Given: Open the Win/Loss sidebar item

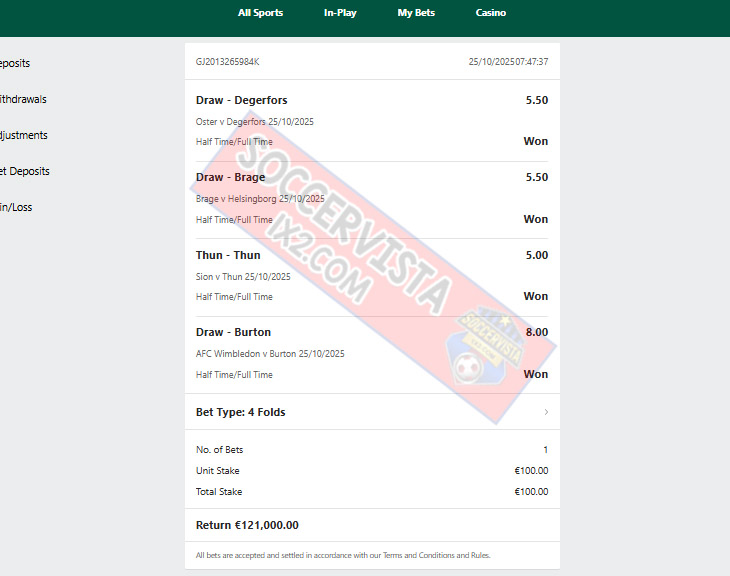Looking at the screenshot, I should tap(16, 207).
